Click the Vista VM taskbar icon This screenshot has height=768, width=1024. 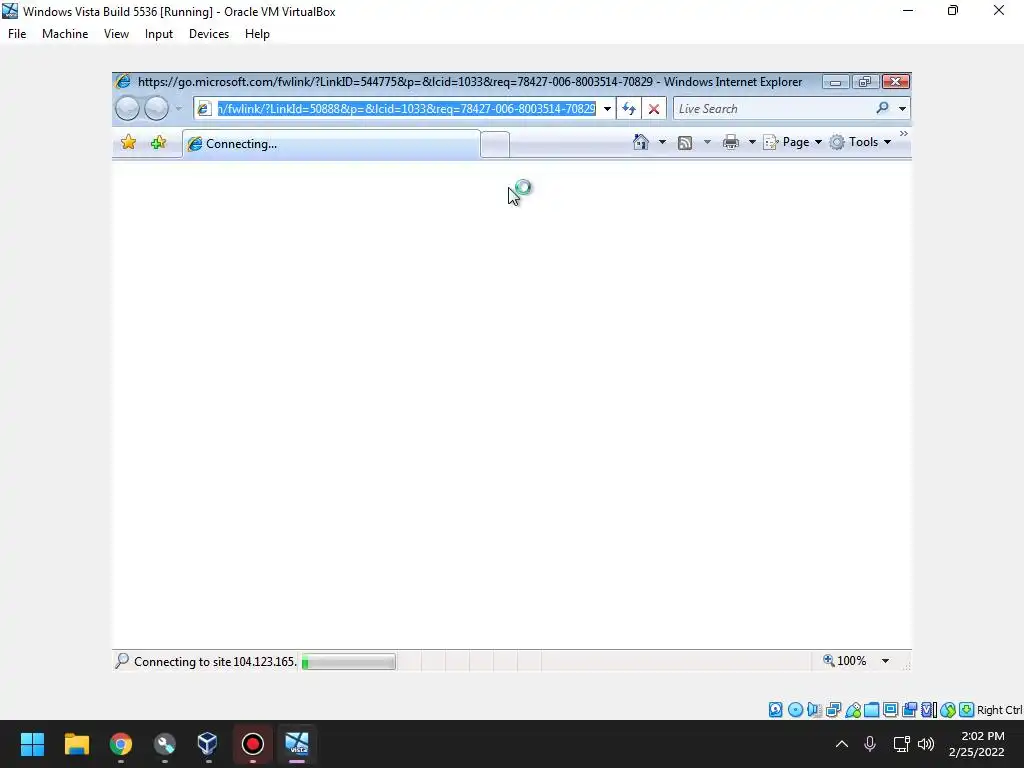(296, 744)
